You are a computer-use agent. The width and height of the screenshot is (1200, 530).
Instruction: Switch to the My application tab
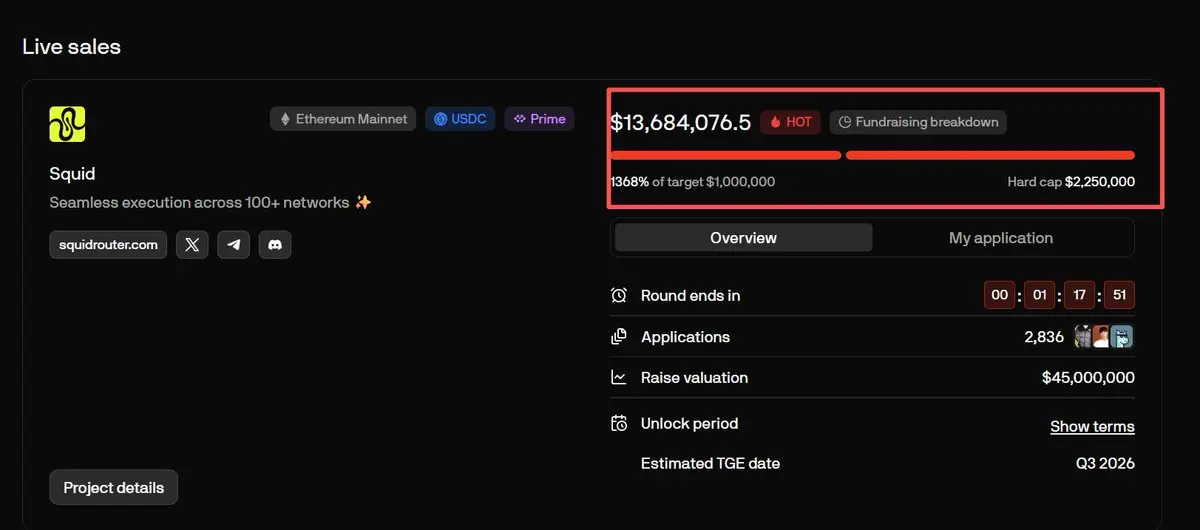[1001, 238]
